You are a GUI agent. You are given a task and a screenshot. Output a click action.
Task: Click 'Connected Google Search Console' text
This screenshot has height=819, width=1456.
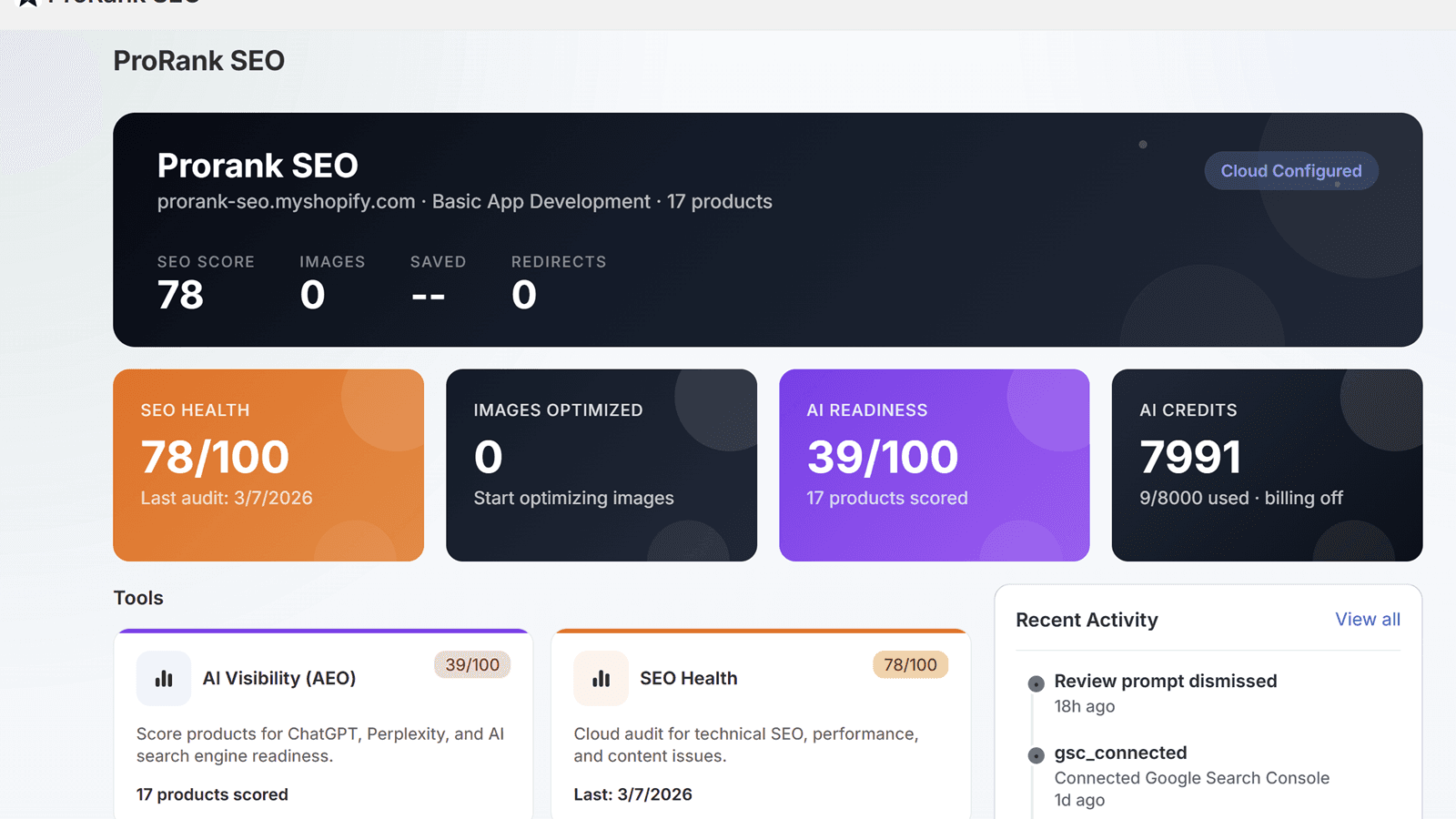pyautogui.click(x=1192, y=778)
